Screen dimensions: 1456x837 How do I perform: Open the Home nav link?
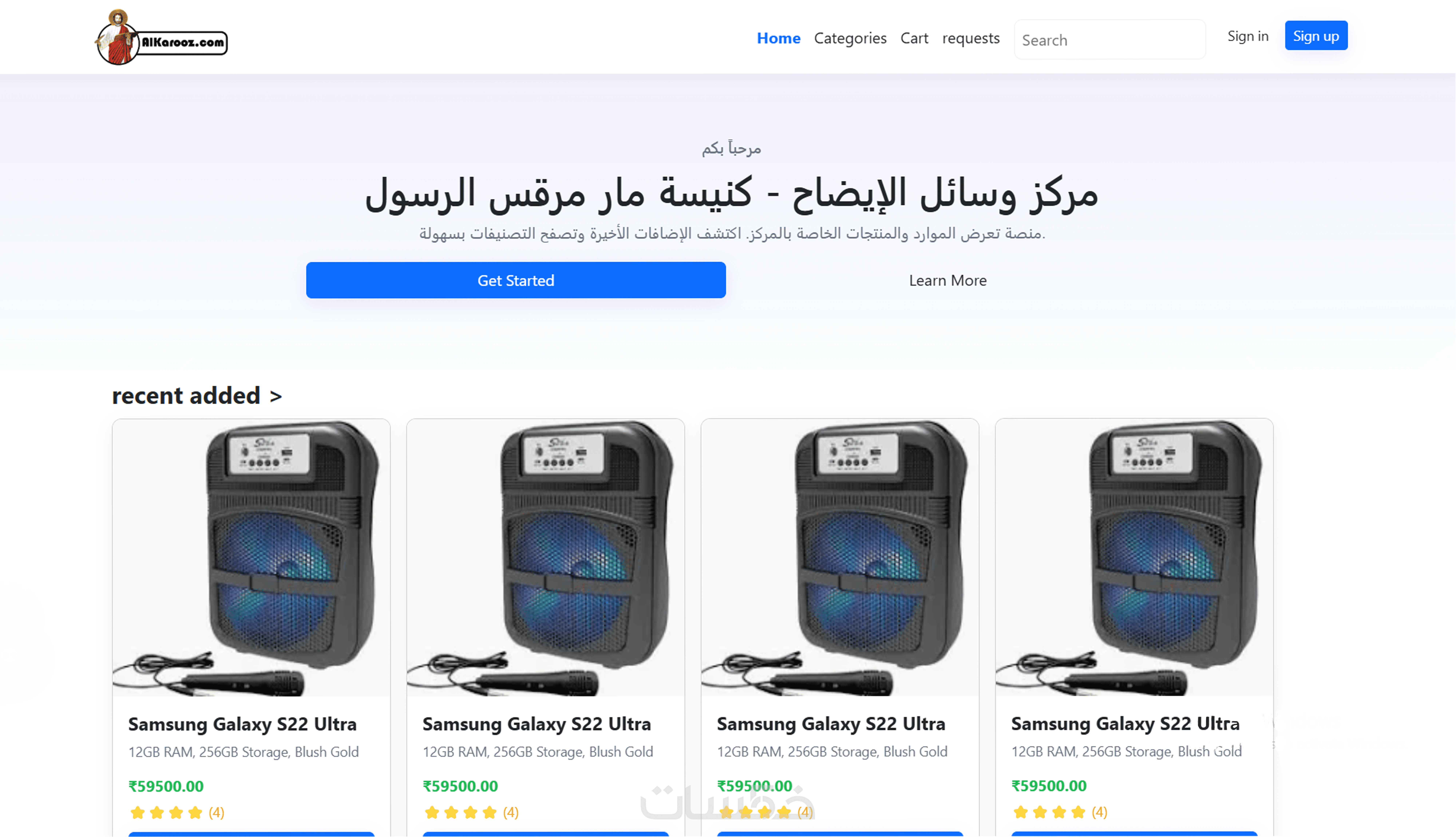[x=778, y=38]
